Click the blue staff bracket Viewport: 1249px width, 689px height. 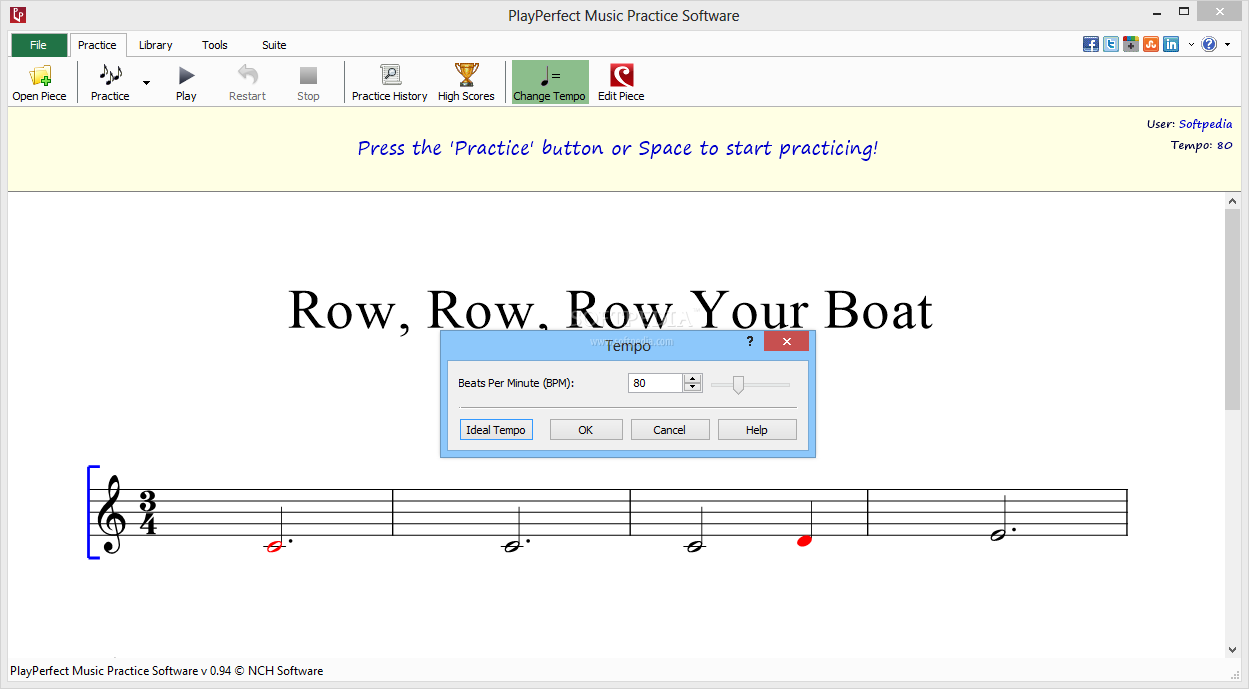(x=93, y=512)
